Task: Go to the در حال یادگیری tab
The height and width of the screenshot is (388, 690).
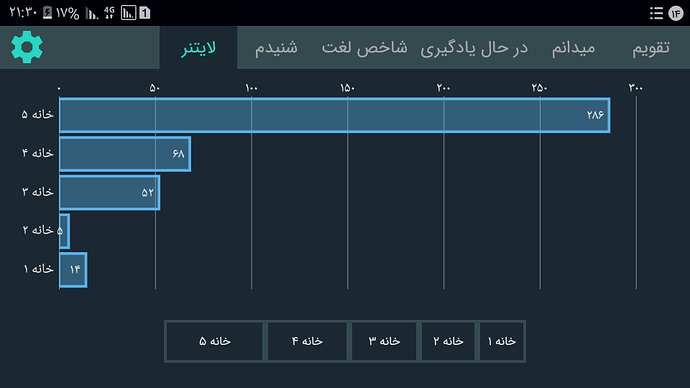Action: coord(474,48)
